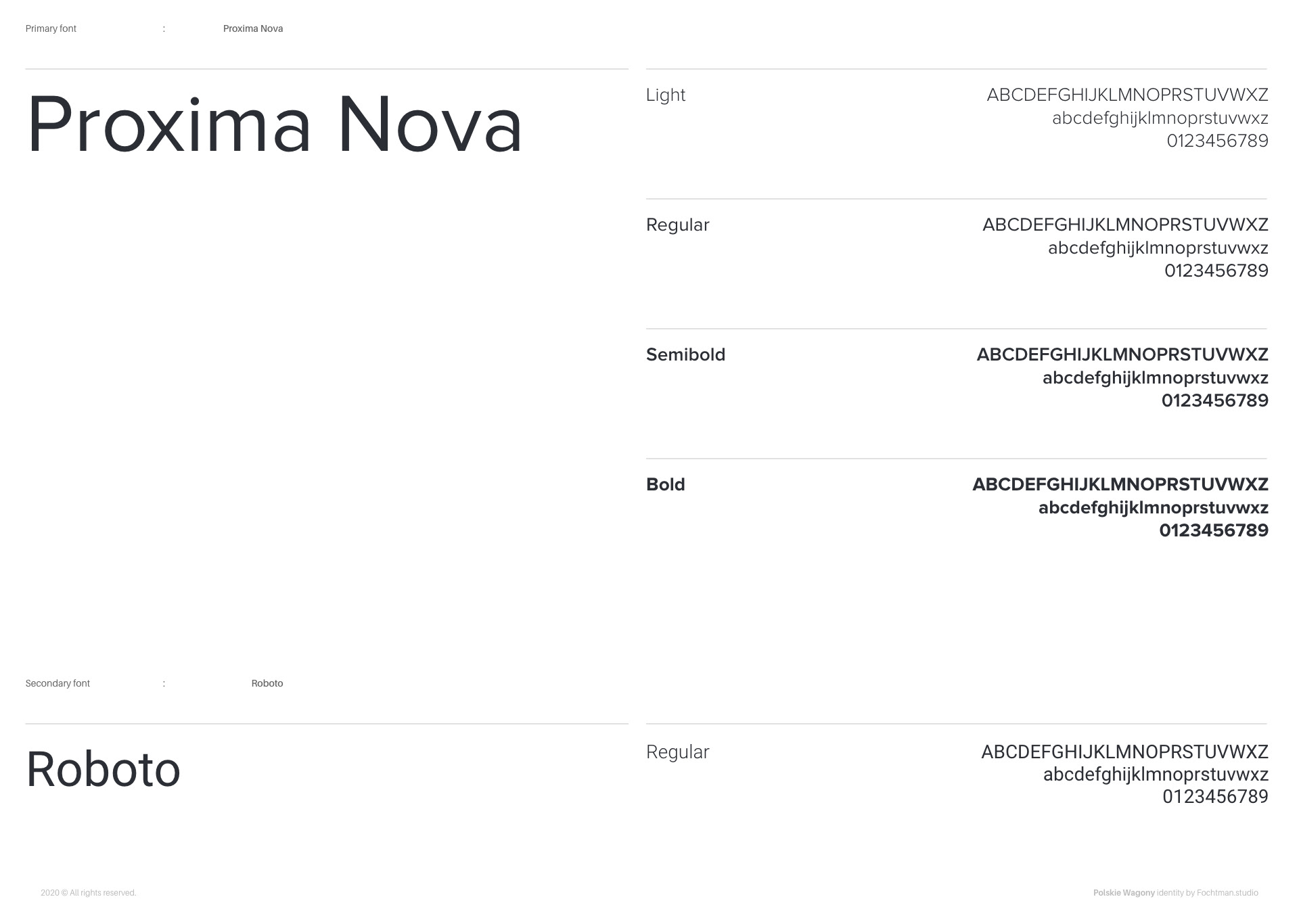Click small Roboto name beside Secondary font
The width and height of the screenshot is (1299, 924).
pyautogui.click(x=267, y=683)
